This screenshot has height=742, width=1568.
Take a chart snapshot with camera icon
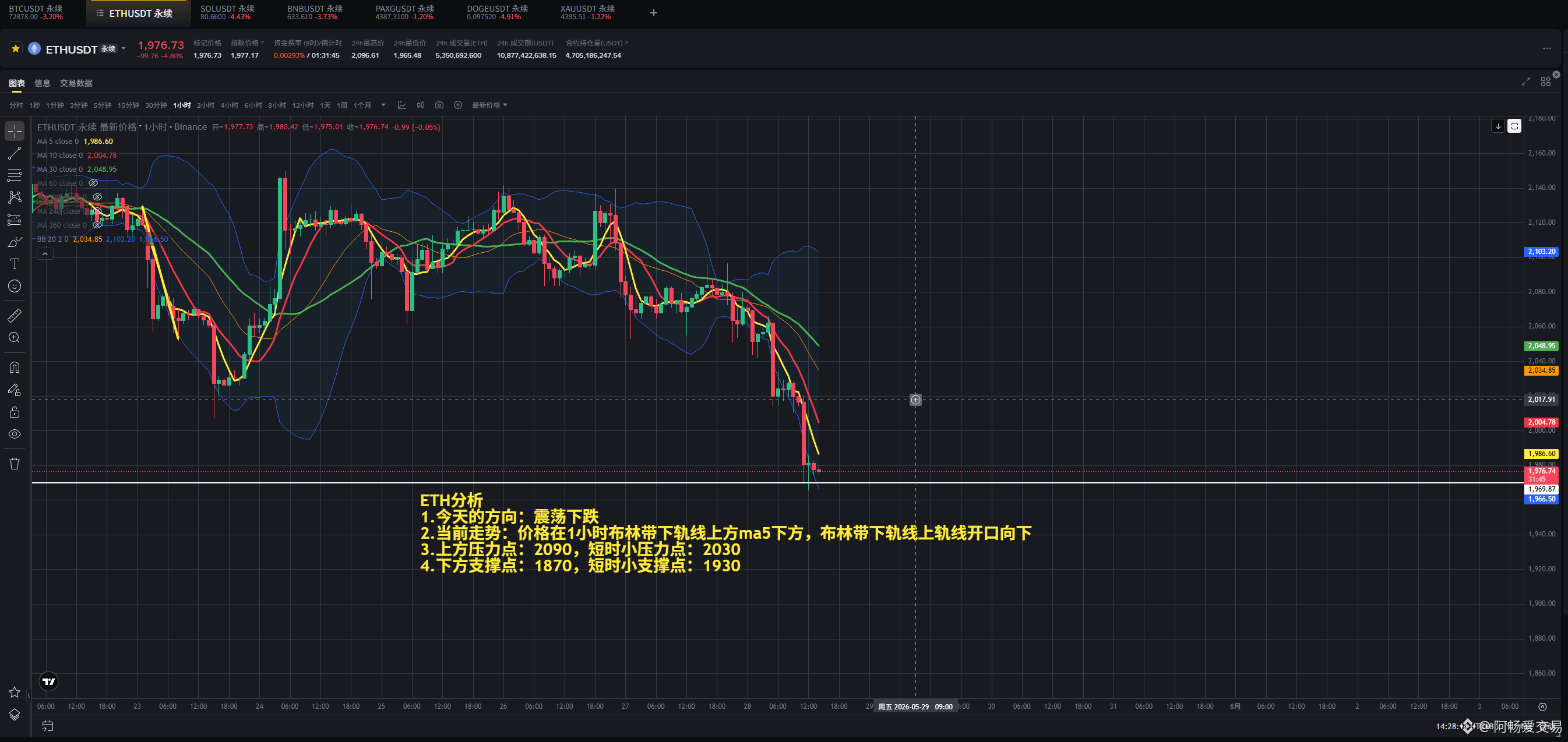(x=439, y=105)
